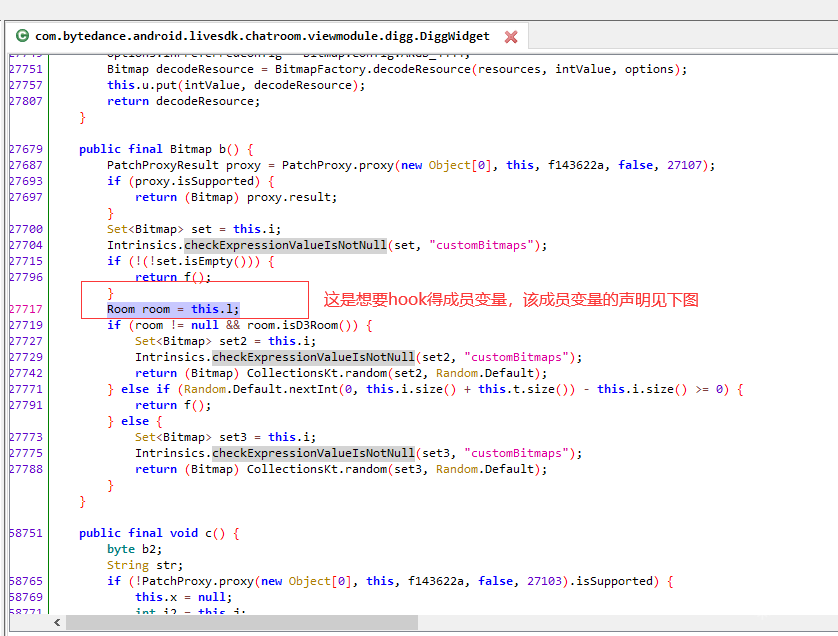Click 'String str;' declaration
This screenshot has width=838, height=636.
point(145,566)
